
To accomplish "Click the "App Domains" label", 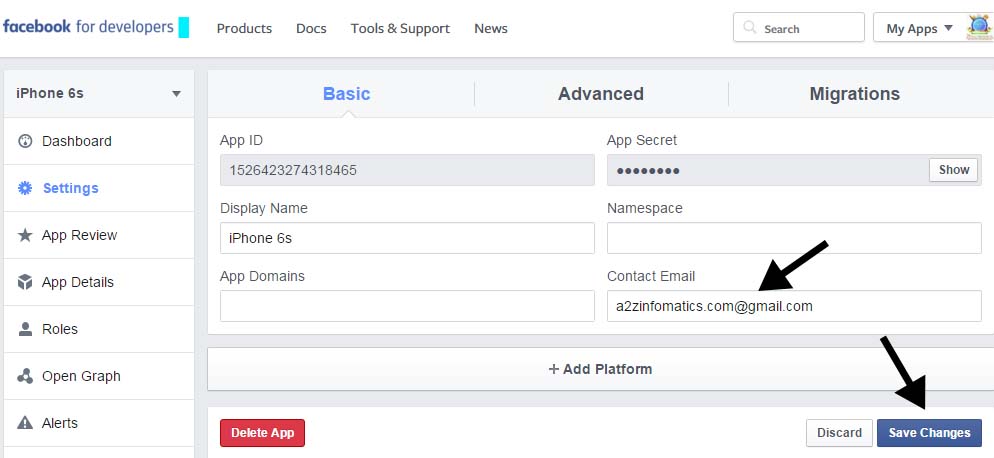I will [262, 276].
